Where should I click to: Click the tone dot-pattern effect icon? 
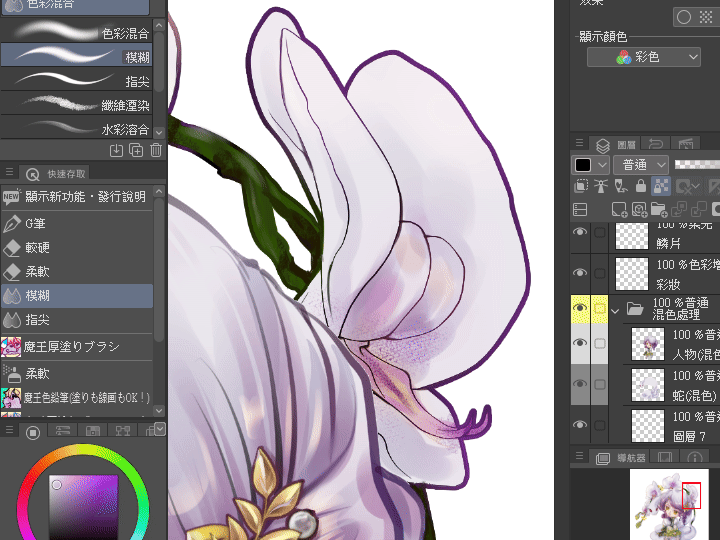click(x=706, y=17)
